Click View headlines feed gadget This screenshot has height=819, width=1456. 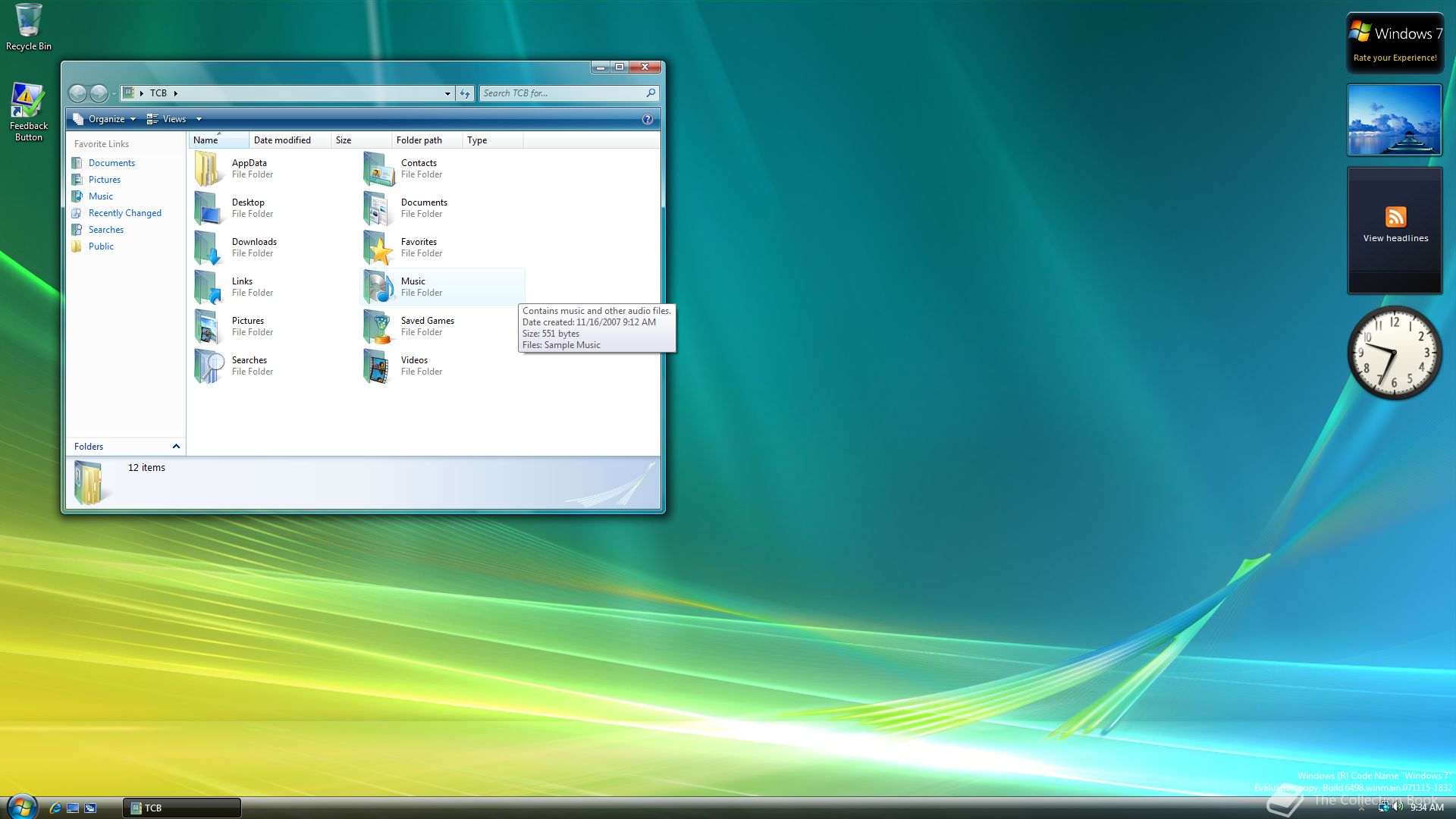(x=1395, y=230)
